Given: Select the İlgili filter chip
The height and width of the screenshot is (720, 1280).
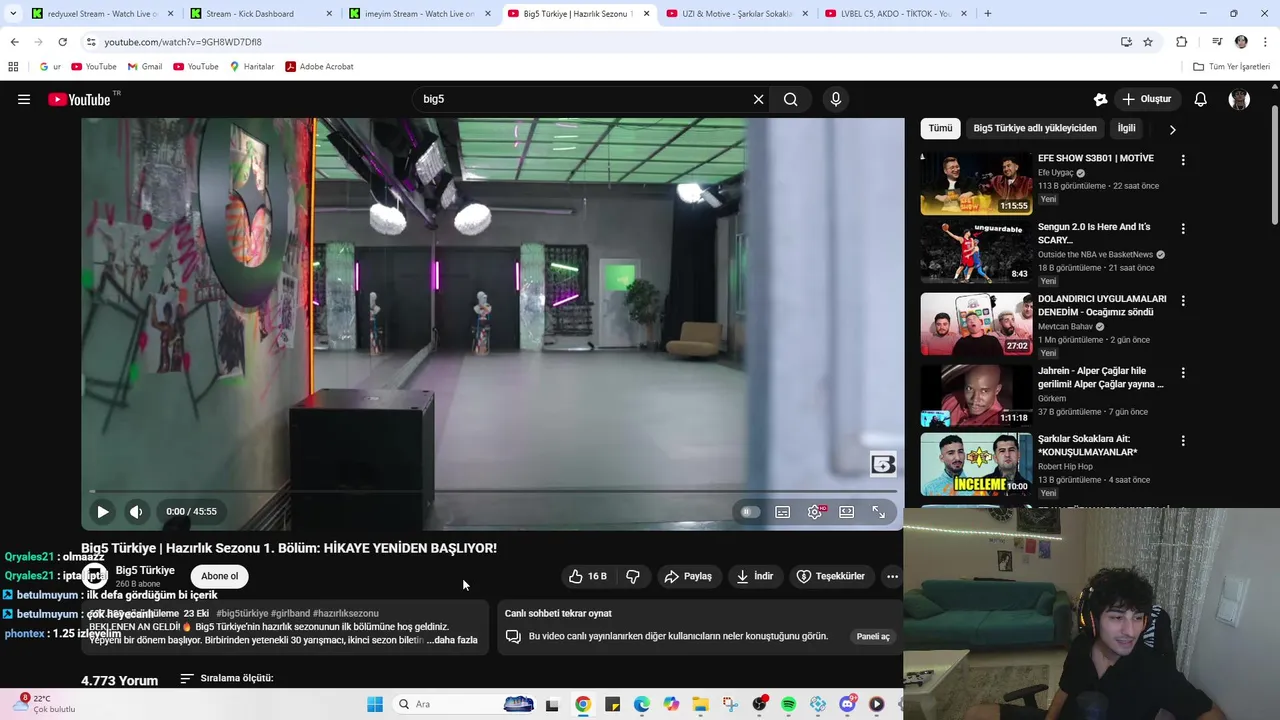Looking at the screenshot, I should pyautogui.click(x=1126, y=128).
